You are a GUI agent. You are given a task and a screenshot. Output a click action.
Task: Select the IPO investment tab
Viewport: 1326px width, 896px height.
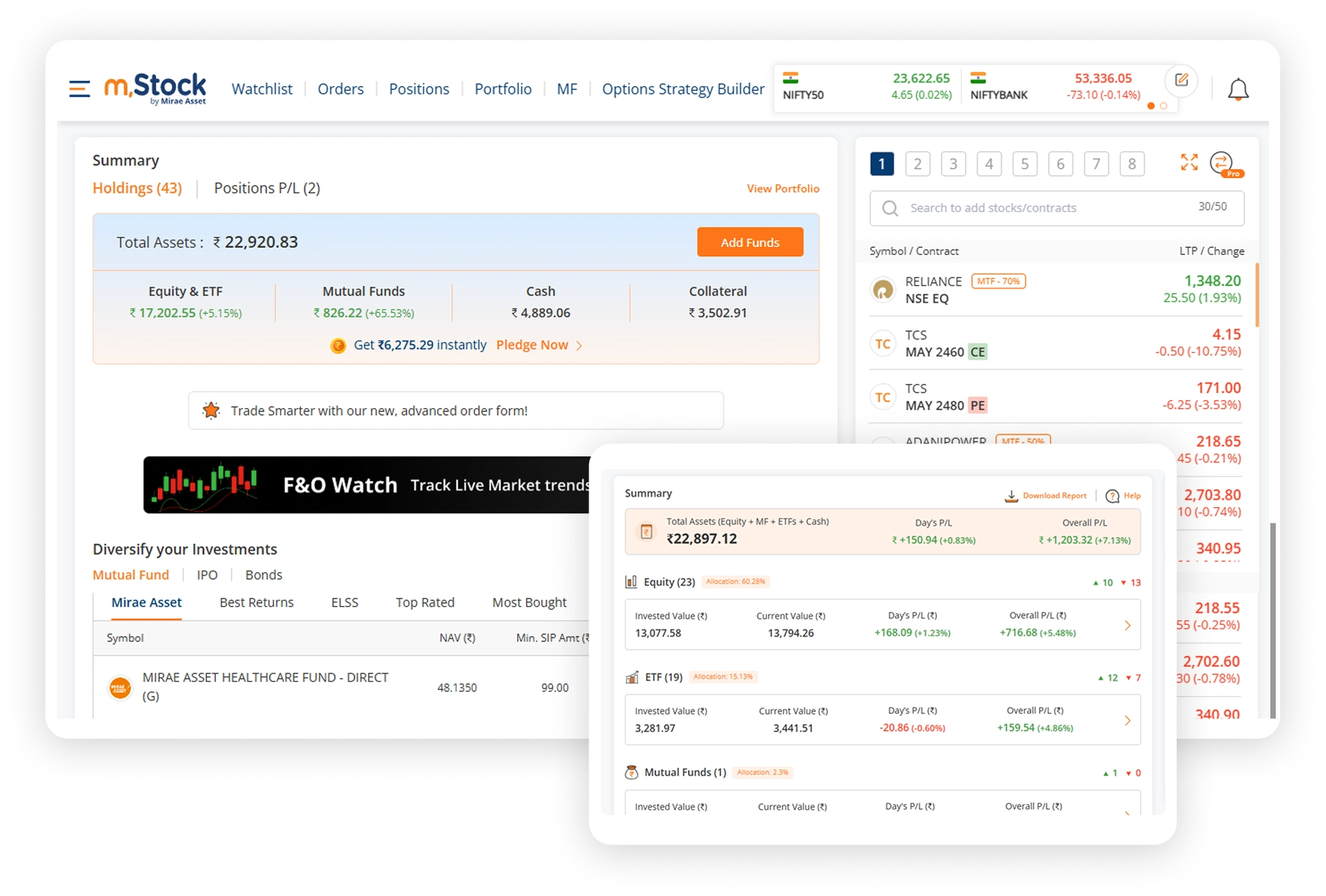(207, 575)
